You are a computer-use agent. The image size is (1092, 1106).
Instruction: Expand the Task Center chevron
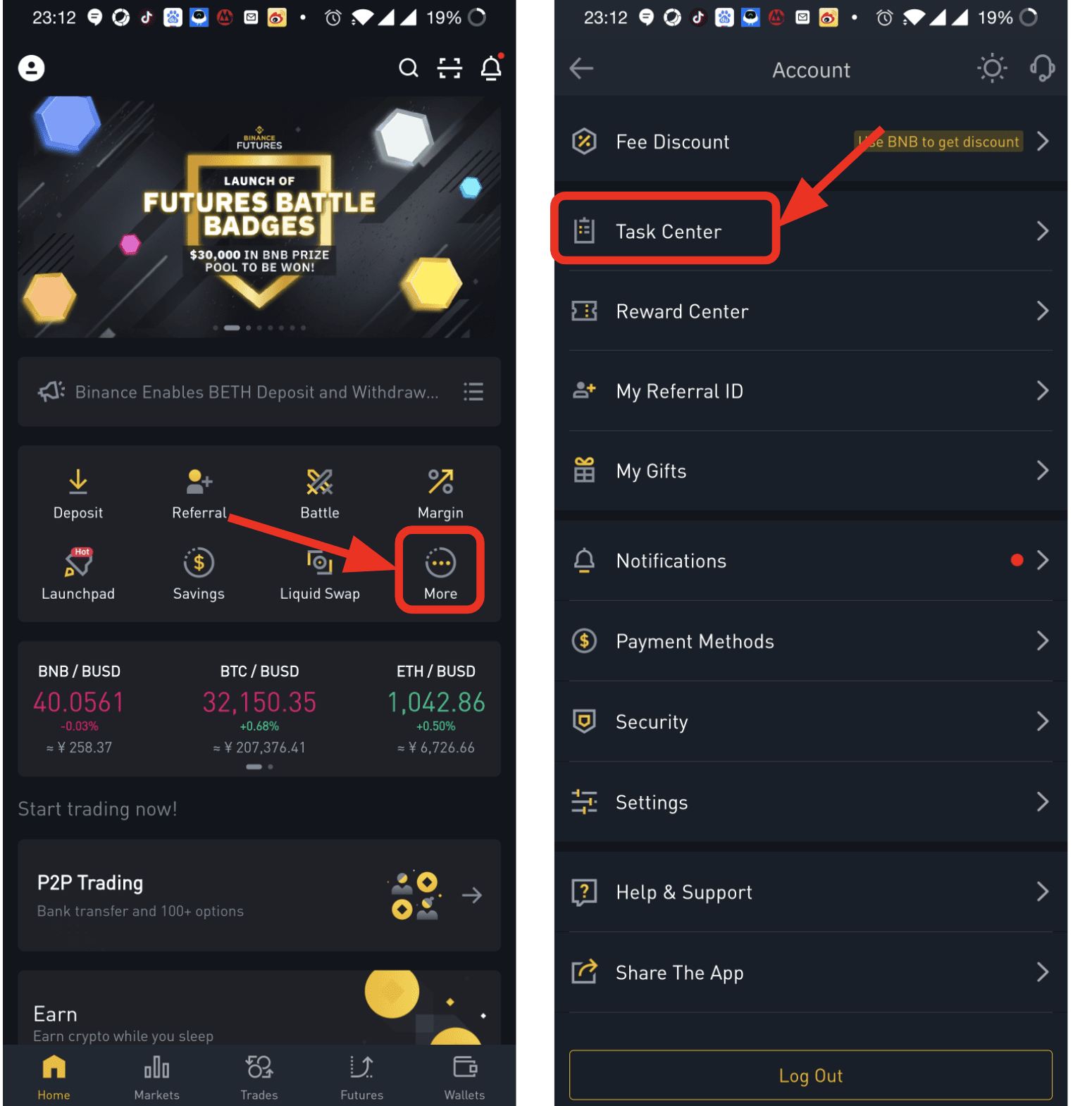pyautogui.click(x=1043, y=231)
